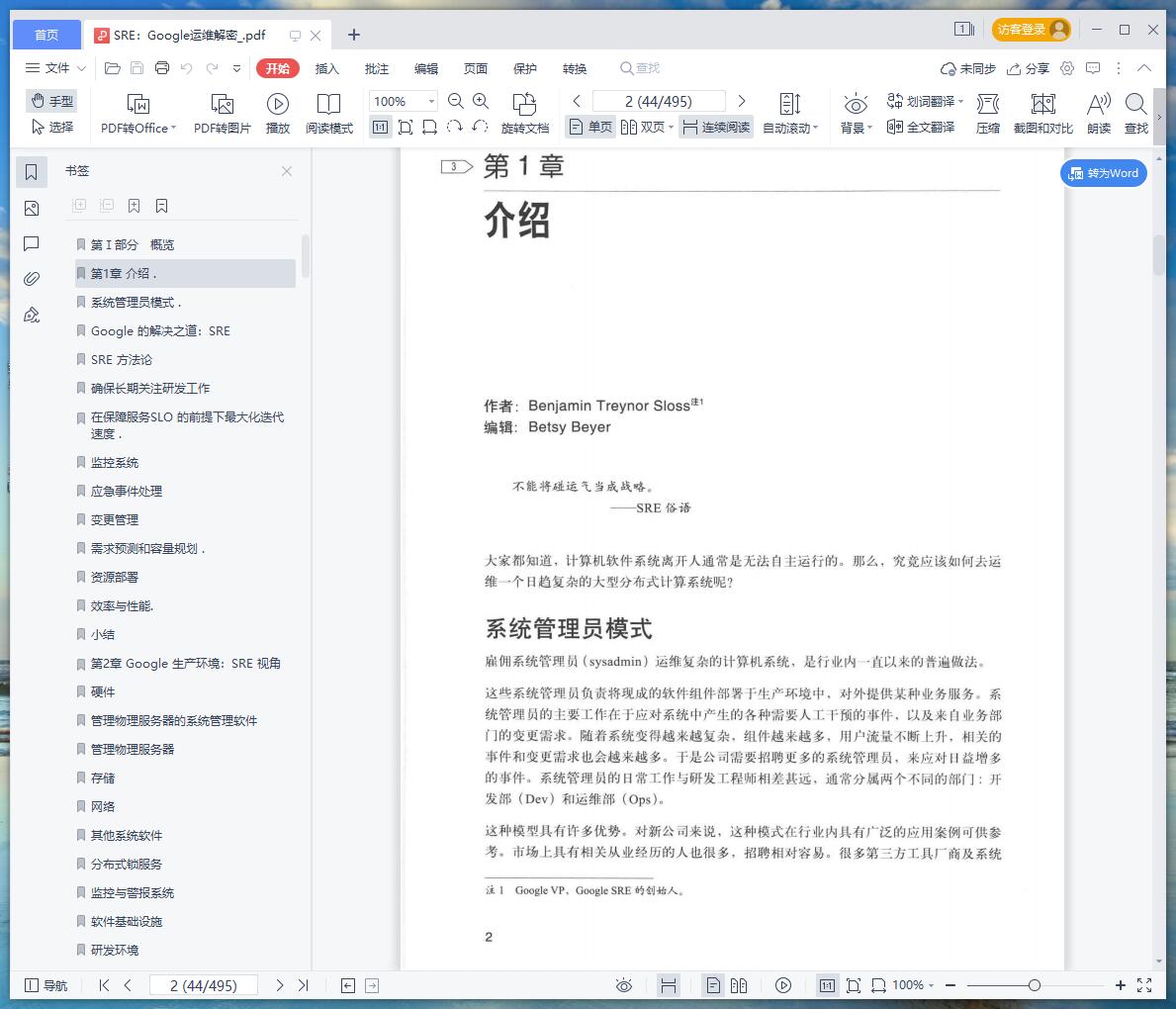Open bookmark Google 的解决之道：SRE

coord(160,330)
